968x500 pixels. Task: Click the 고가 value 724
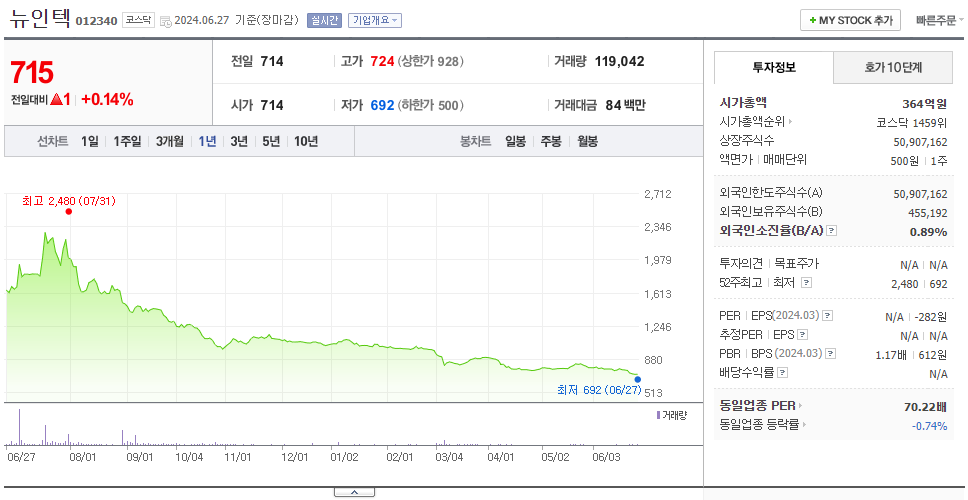pyautogui.click(x=382, y=62)
